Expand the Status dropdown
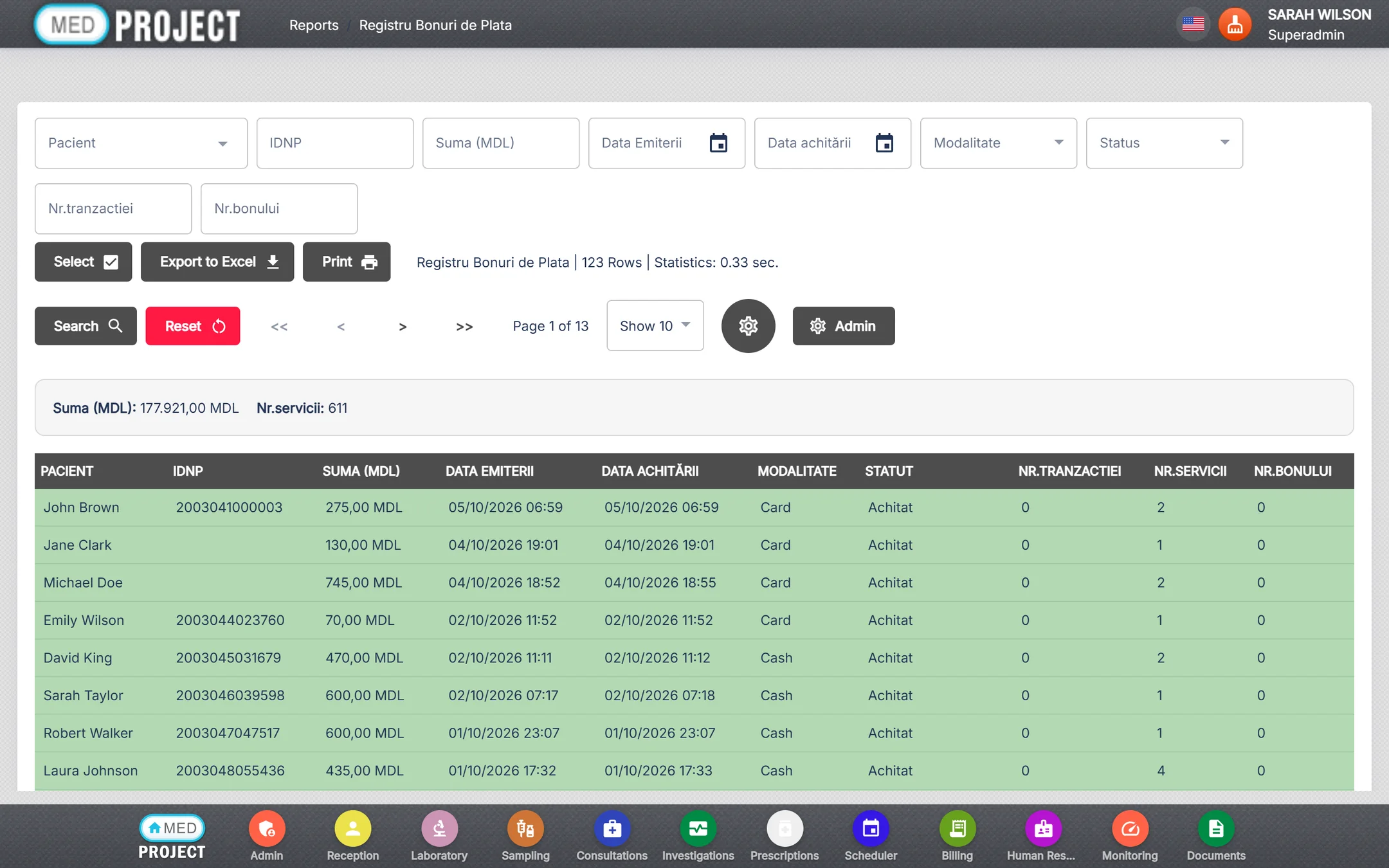 [x=1164, y=143]
